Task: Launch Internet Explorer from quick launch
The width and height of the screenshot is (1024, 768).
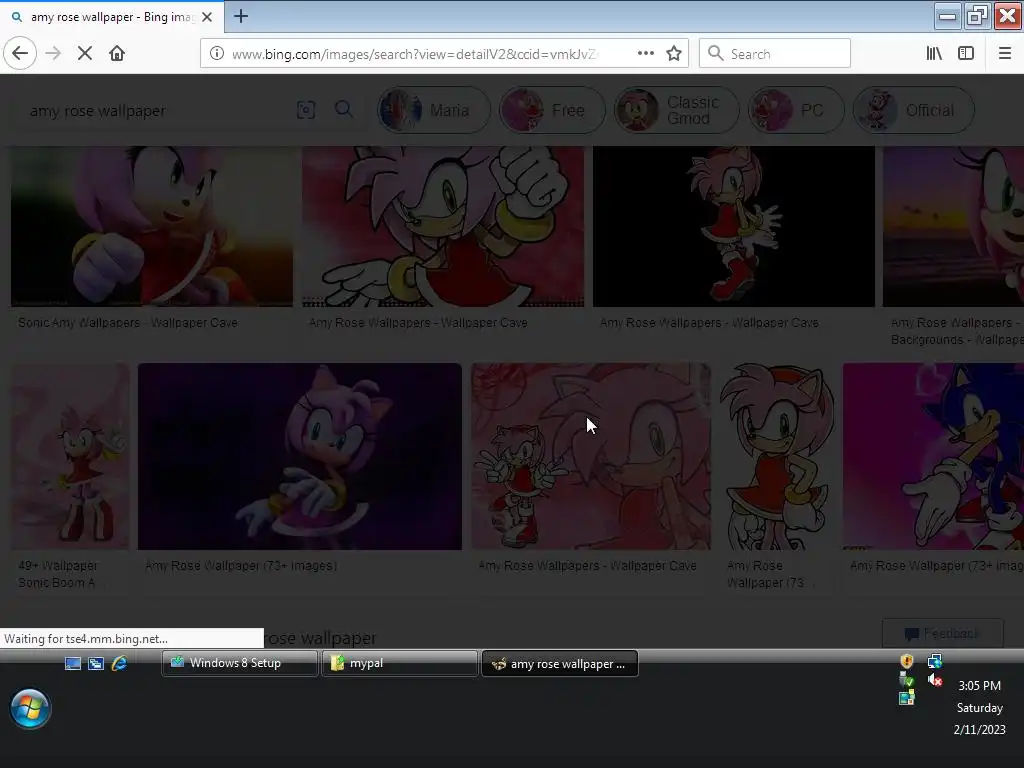Action: coord(119,664)
